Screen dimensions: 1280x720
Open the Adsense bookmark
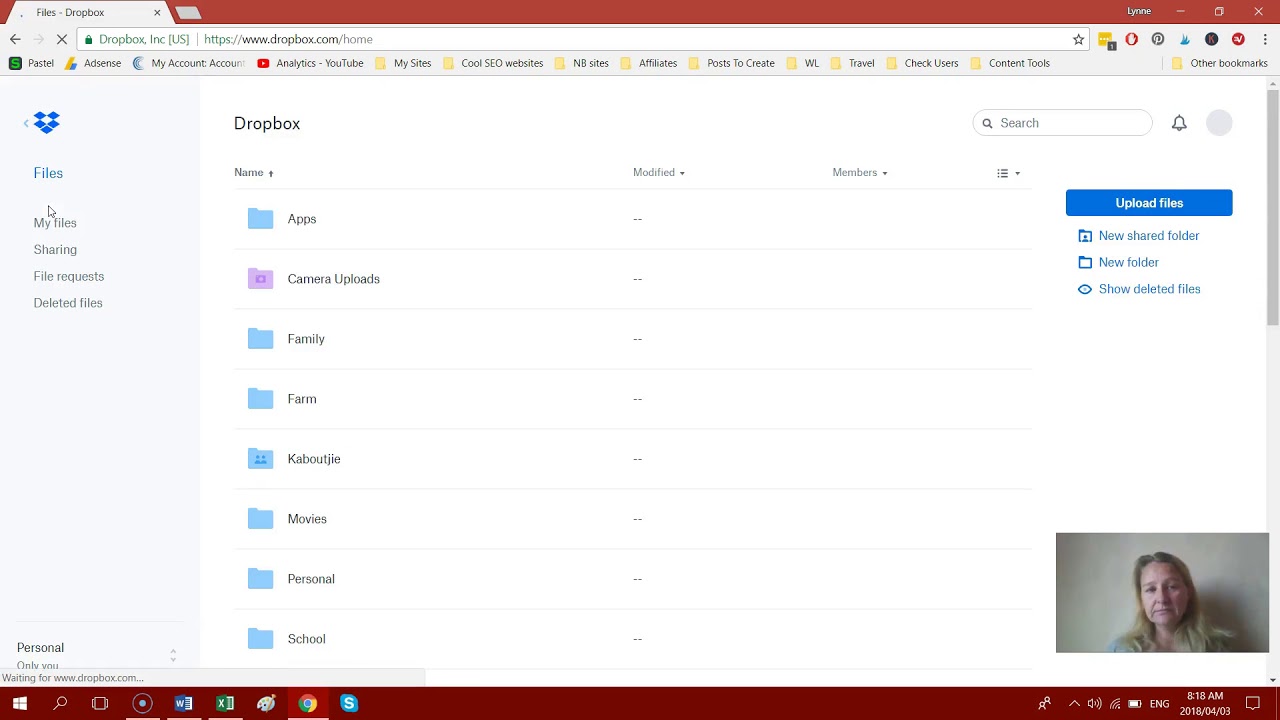coord(93,63)
